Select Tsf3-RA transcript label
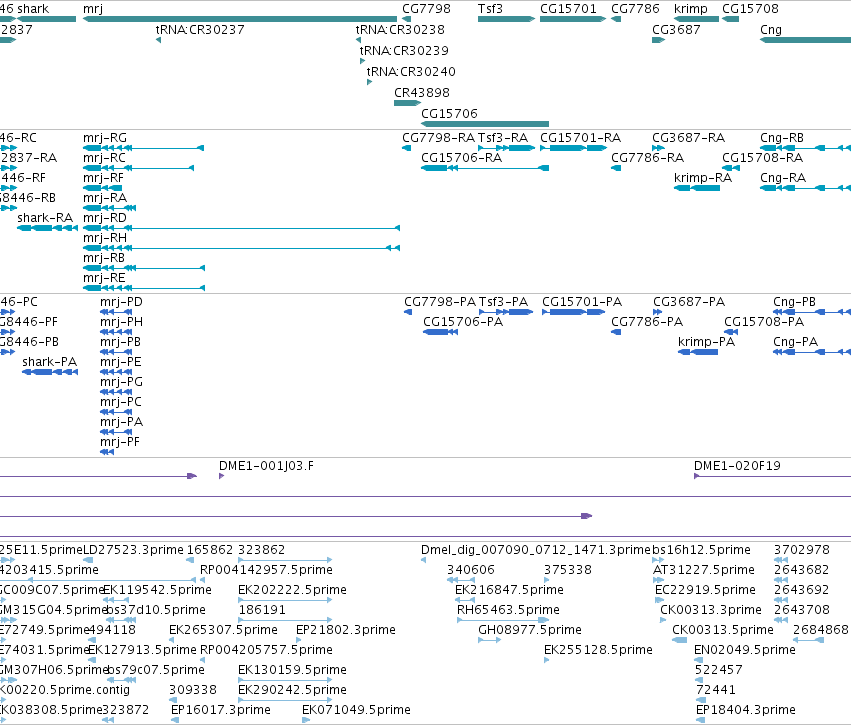The width and height of the screenshot is (851, 725). tap(503, 138)
